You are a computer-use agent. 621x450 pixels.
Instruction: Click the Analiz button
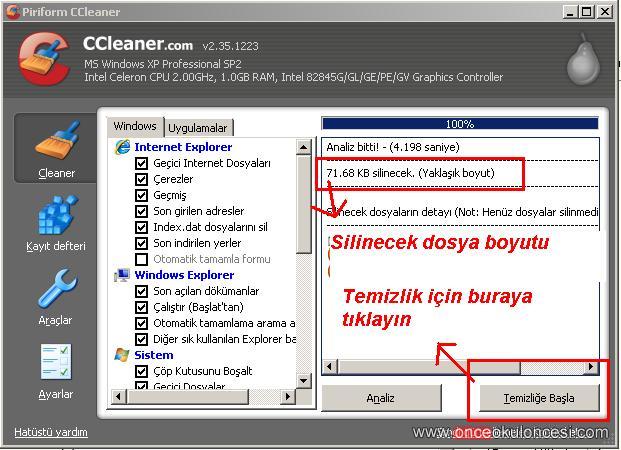(380, 398)
